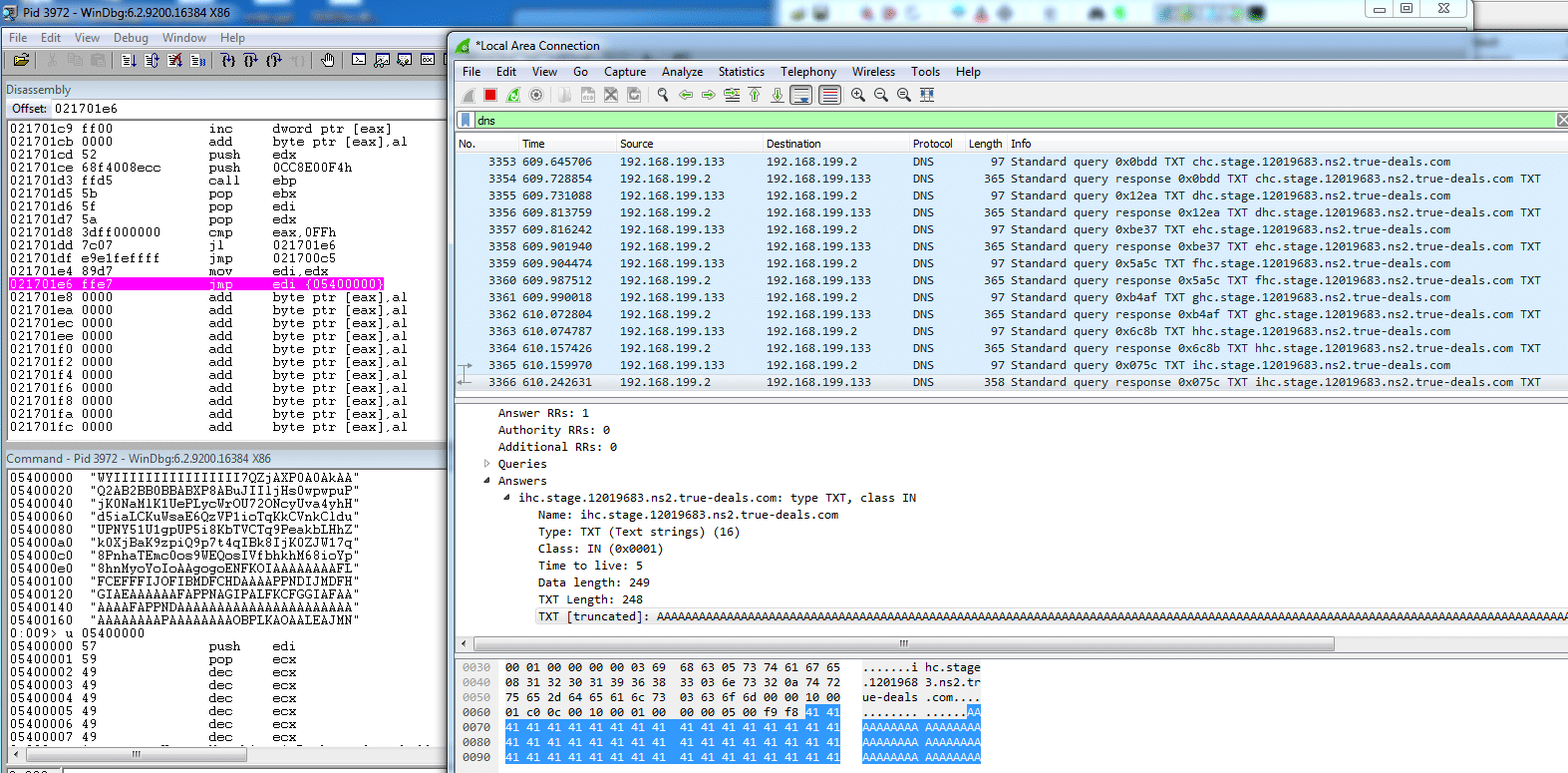Open WinDbg Debug menu
The image size is (1568, 773).
pos(131,38)
